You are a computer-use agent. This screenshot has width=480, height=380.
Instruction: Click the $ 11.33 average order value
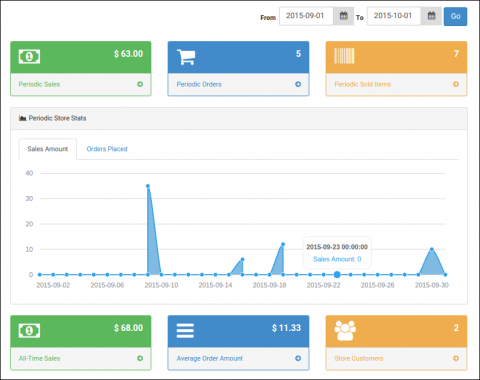point(286,328)
